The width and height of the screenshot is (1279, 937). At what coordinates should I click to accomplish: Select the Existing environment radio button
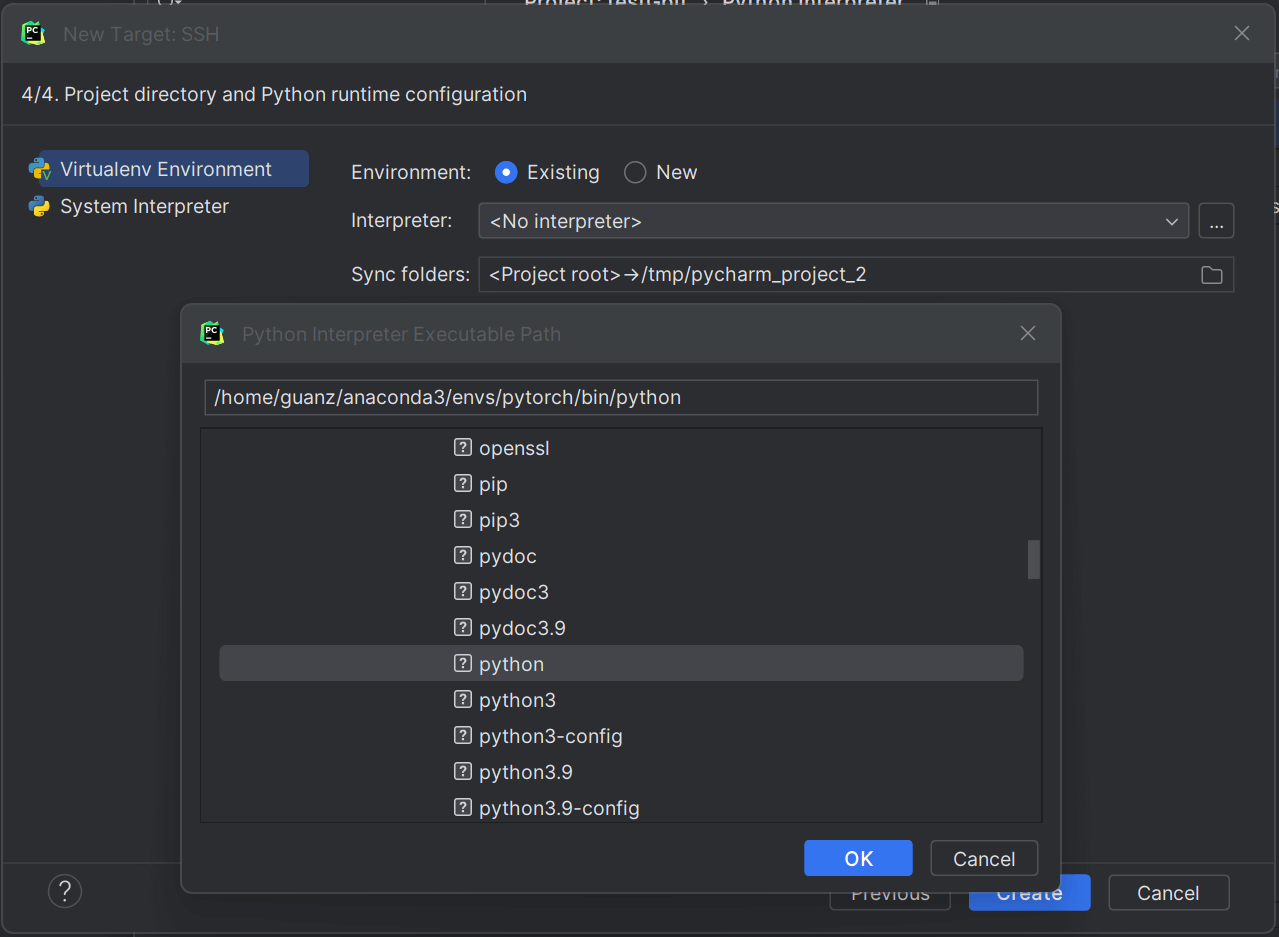(x=506, y=172)
